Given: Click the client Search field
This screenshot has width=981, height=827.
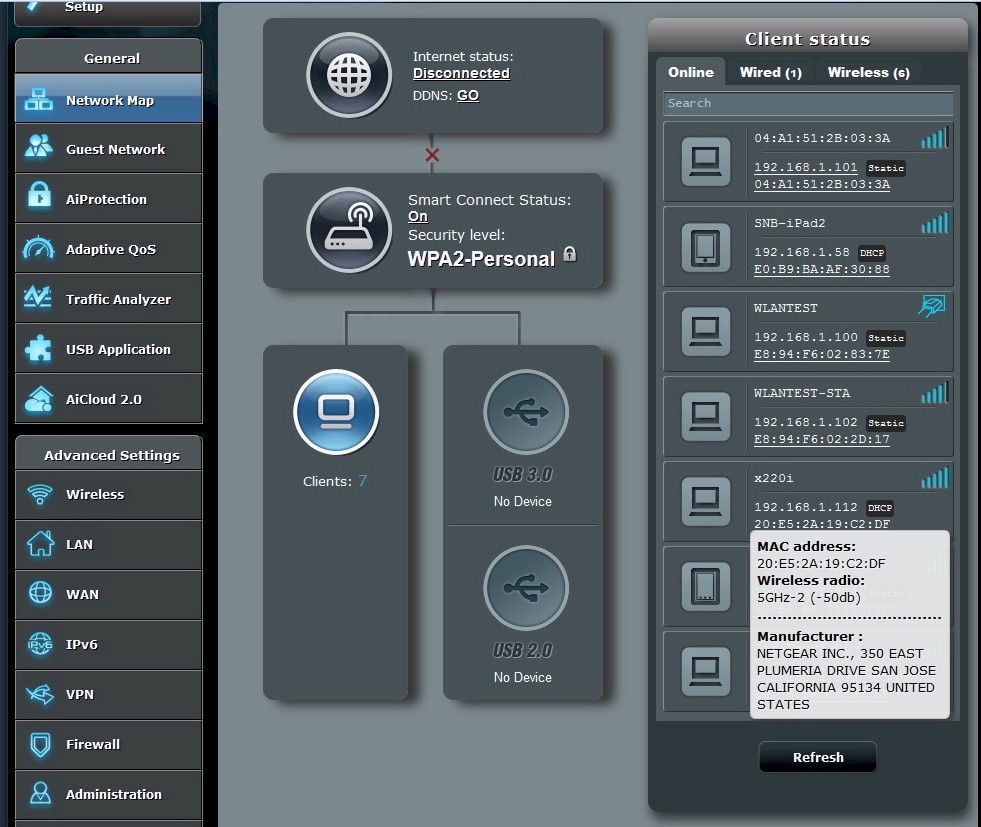Looking at the screenshot, I should point(808,103).
